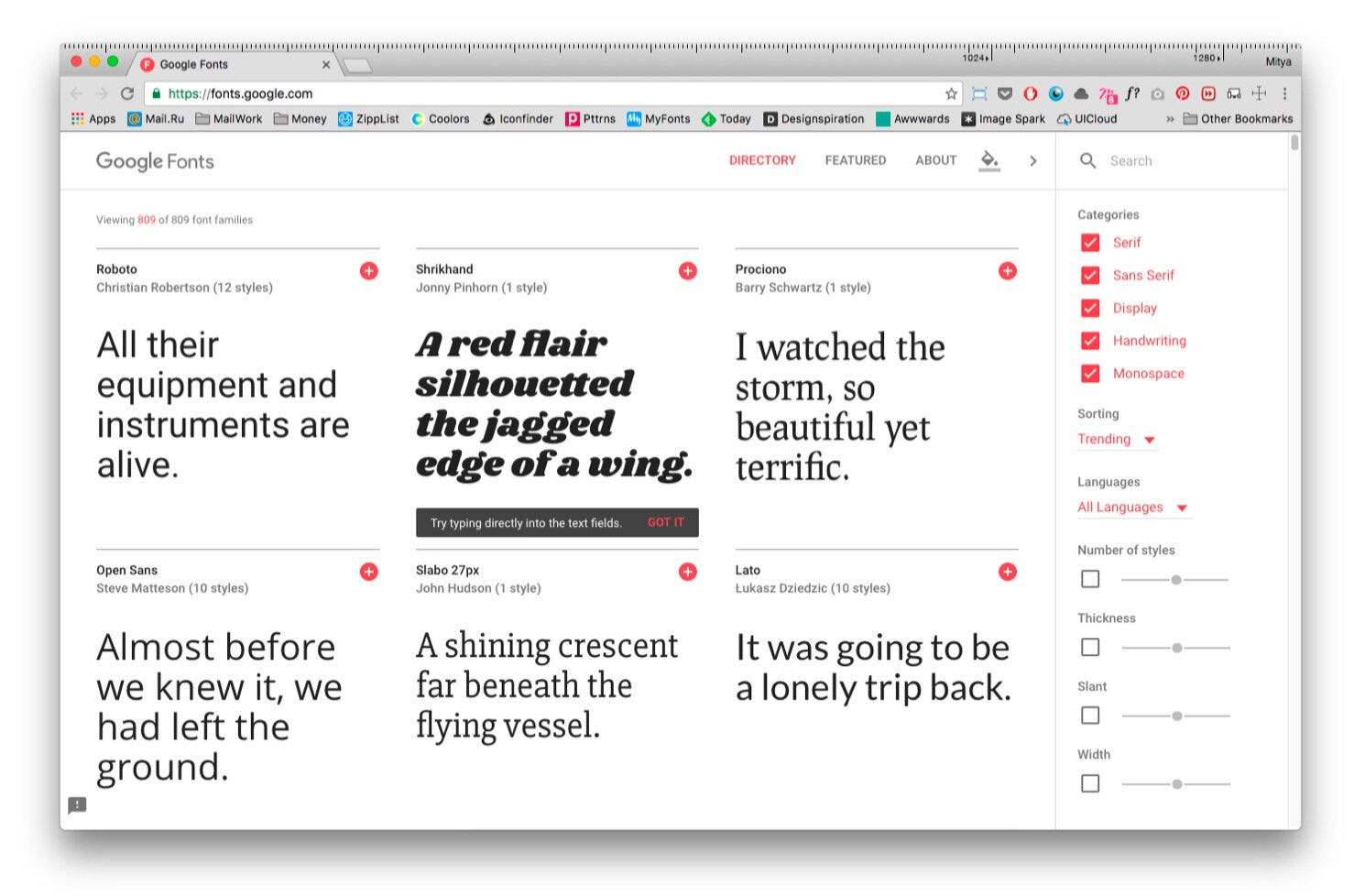
Task: Click the search magnifier icon
Action: click(1087, 160)
